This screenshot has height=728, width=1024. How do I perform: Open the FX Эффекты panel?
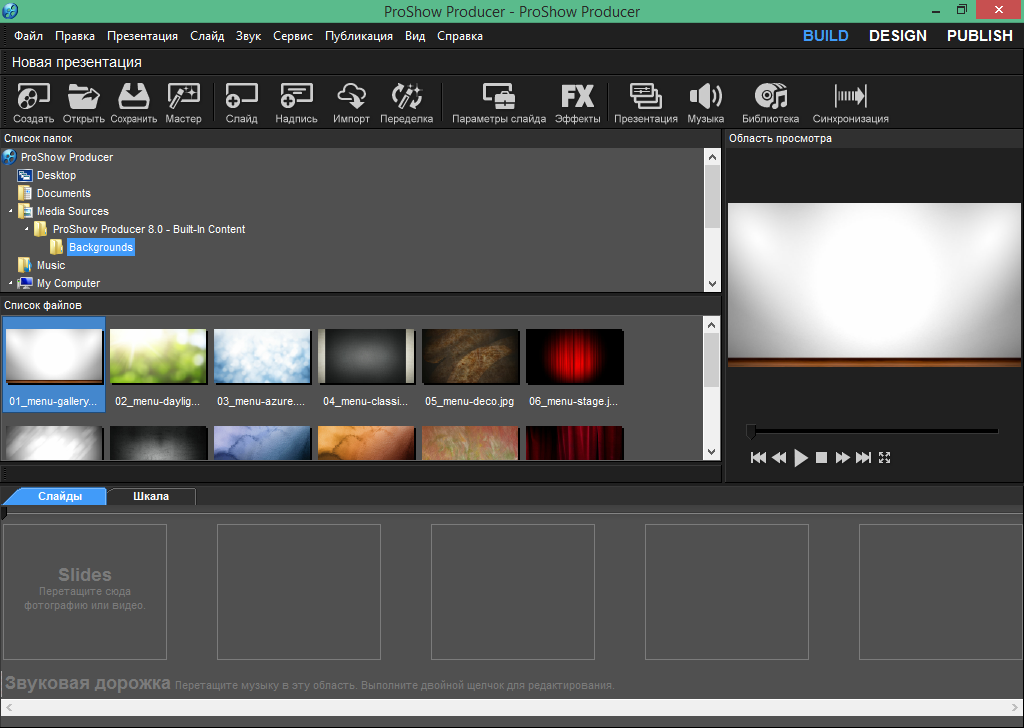(x=577, y=103)
